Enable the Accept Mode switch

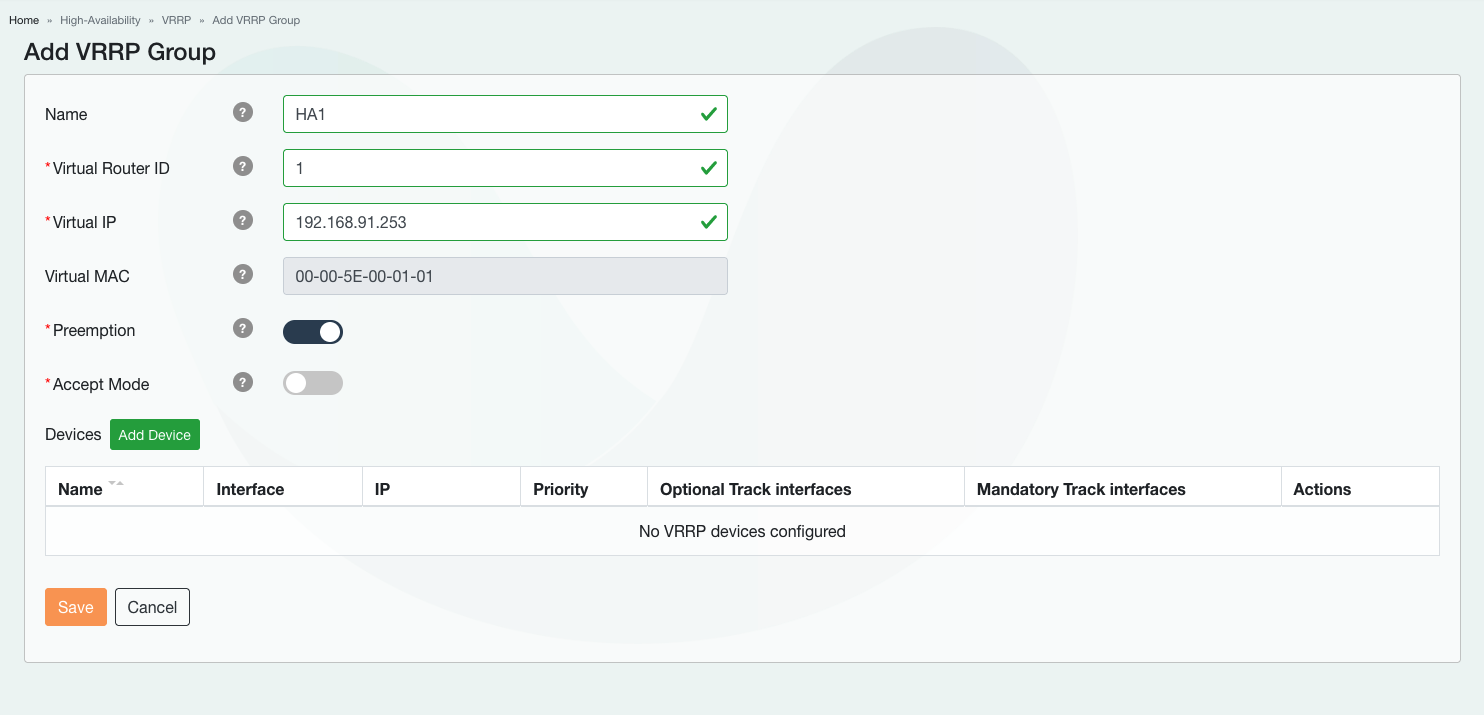(313, 383)
